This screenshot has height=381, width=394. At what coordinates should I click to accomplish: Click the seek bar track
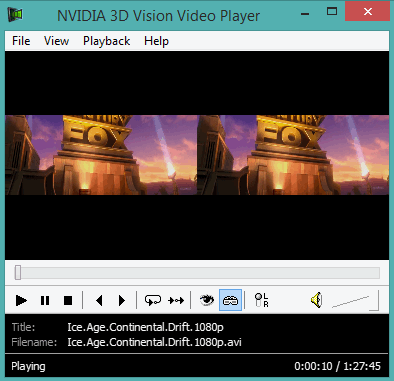pyautogui.click(x=197, y=273)
